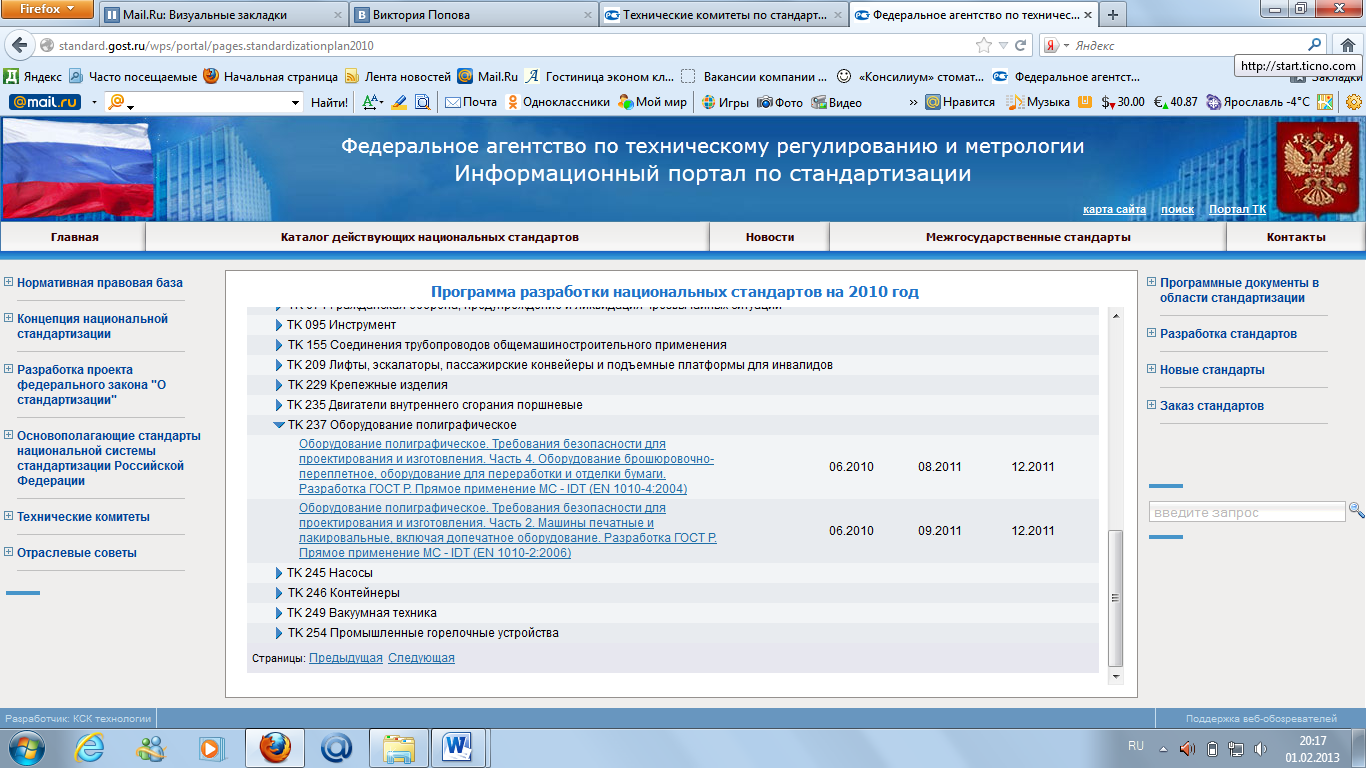Open a new browser tab with plus

pos(1112,15)
